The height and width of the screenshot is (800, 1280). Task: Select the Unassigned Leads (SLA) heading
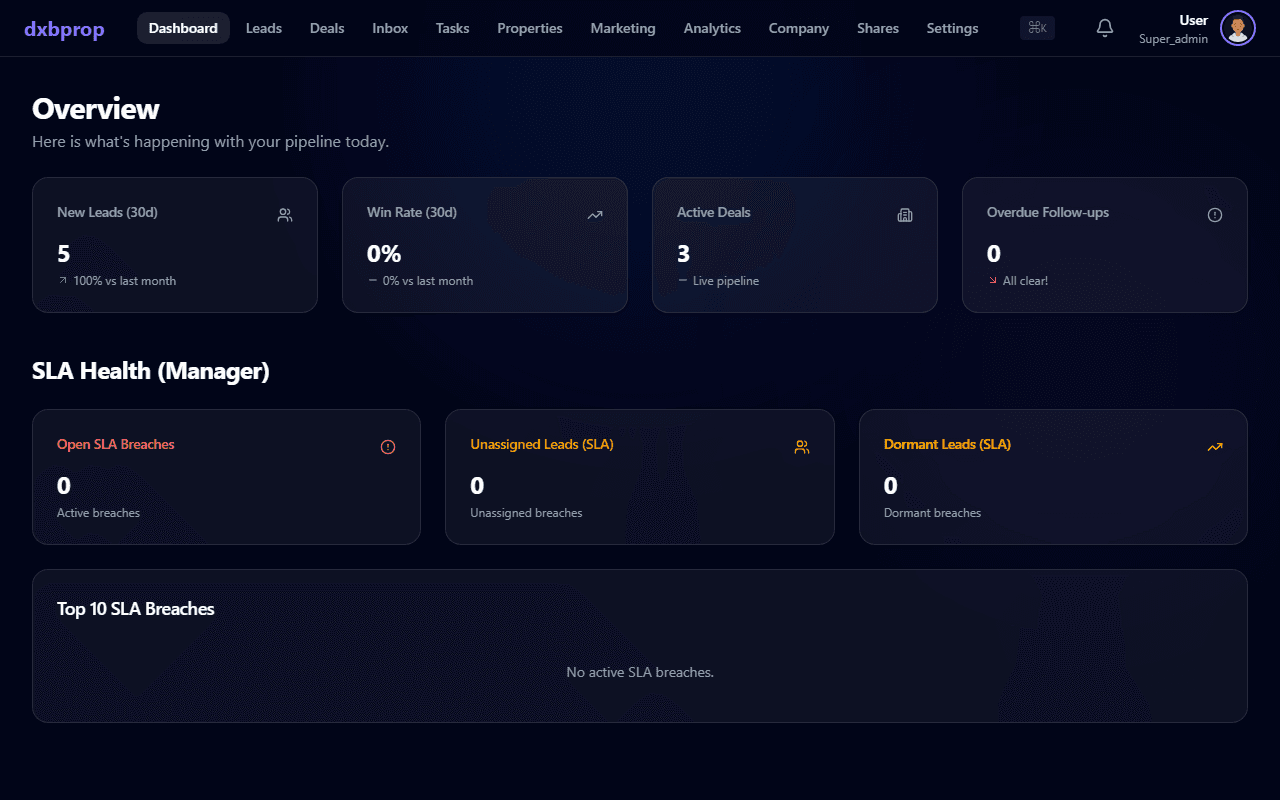[x=542, y=444]
